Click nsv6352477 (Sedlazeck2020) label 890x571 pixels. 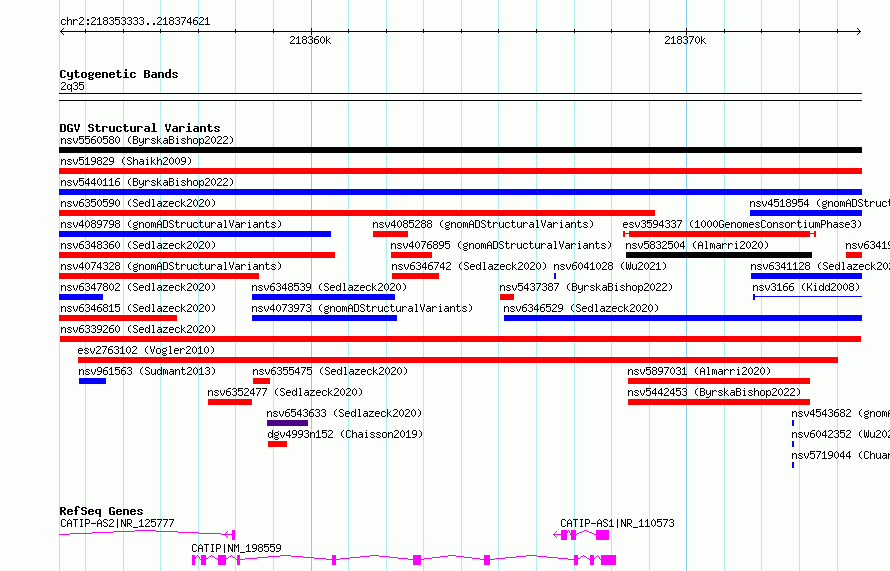pos(285,392)
